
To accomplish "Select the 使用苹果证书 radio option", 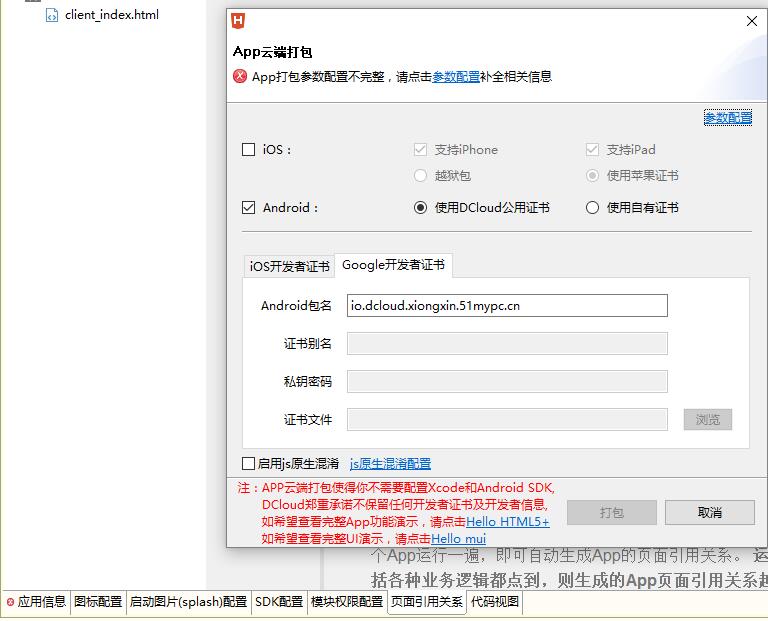I will pyautogui.click(x=592, y=175).
